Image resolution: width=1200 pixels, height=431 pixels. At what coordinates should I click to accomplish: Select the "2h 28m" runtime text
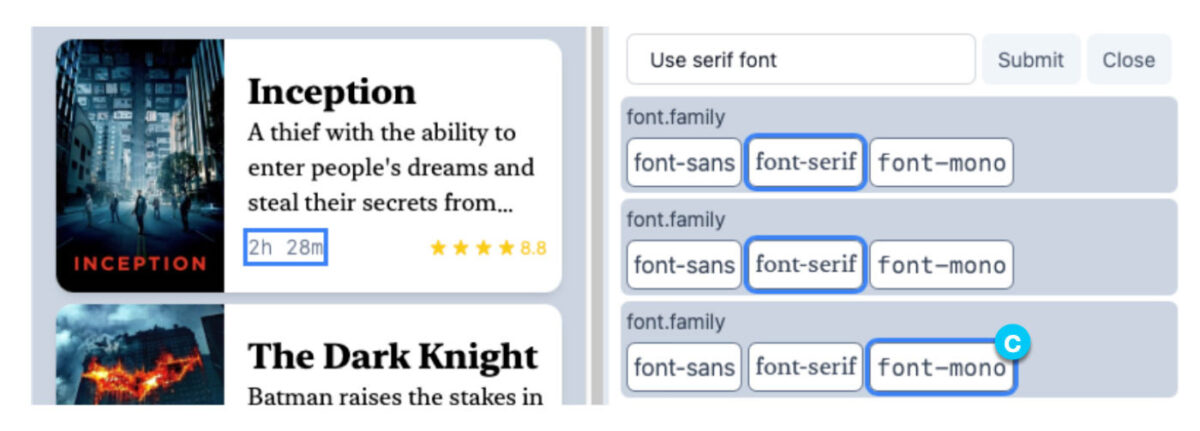click(286, 248)
